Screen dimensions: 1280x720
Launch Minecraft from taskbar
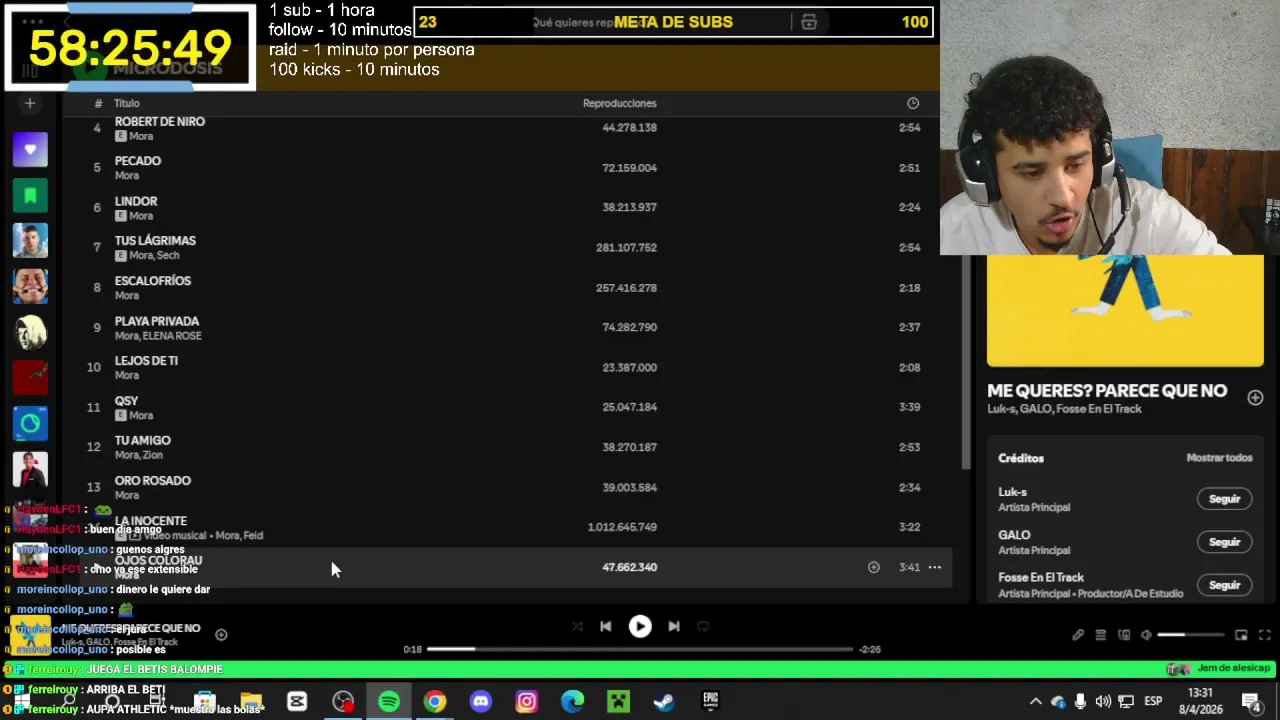(x=619, y=702)
